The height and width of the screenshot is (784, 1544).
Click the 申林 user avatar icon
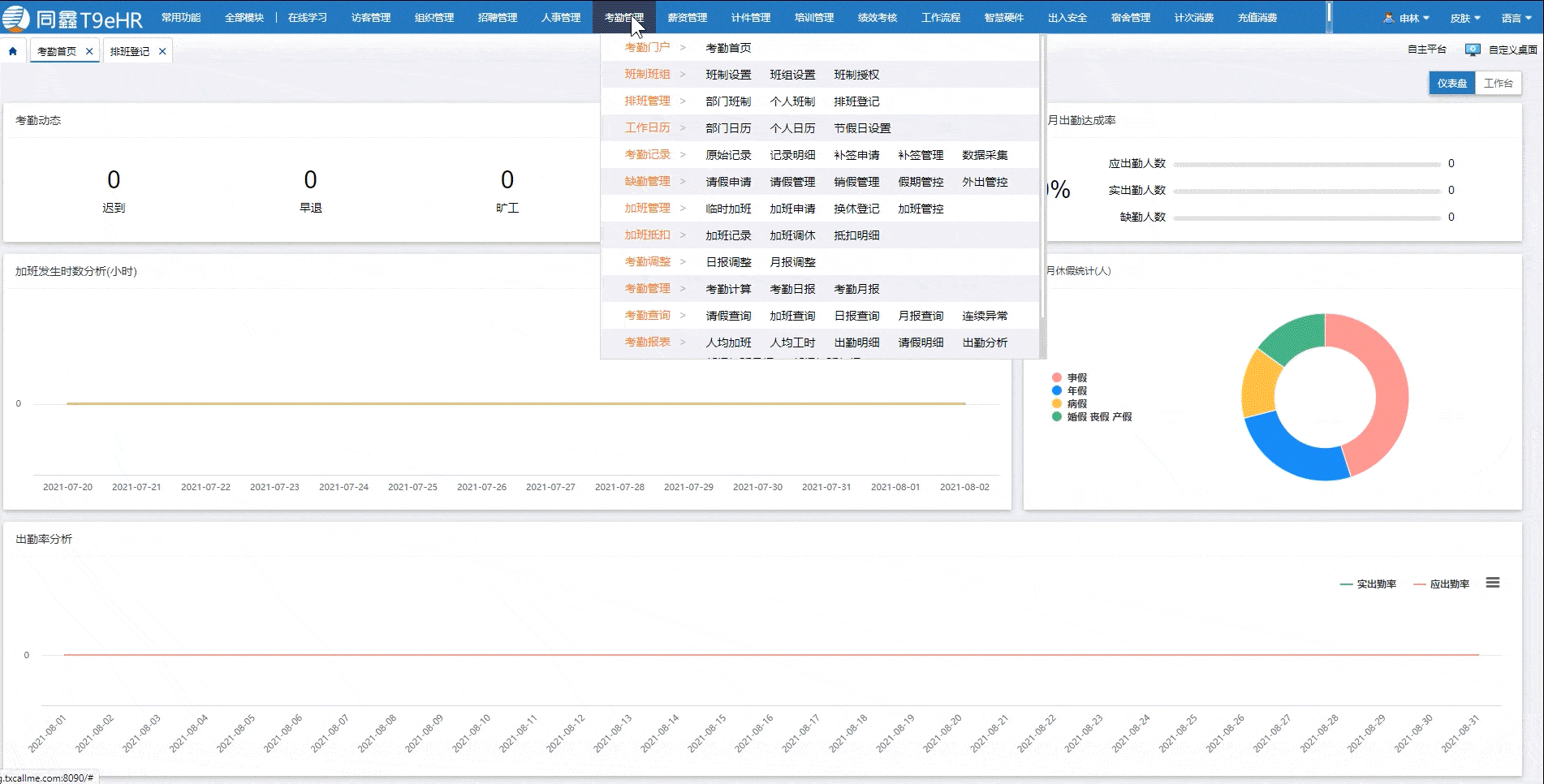pyautogui.click(x=1388, y=18)
